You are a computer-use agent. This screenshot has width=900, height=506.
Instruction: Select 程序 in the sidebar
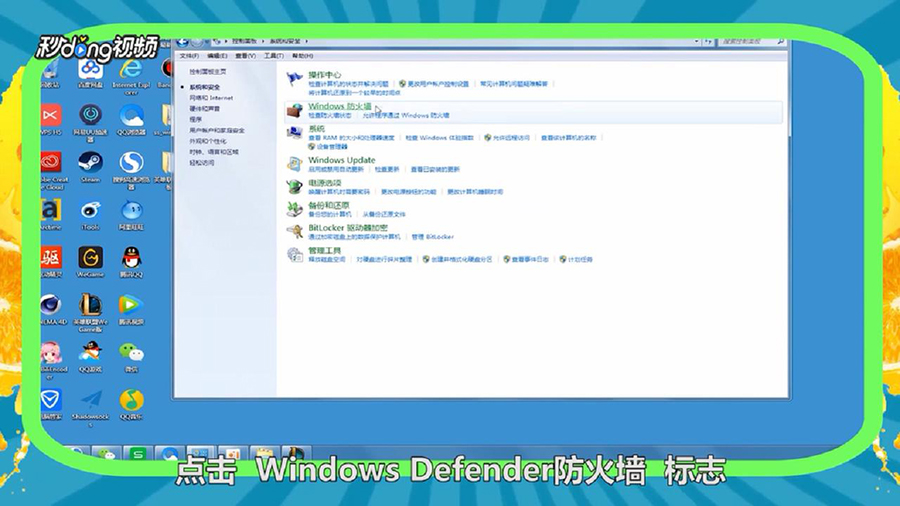click(196, 119)
